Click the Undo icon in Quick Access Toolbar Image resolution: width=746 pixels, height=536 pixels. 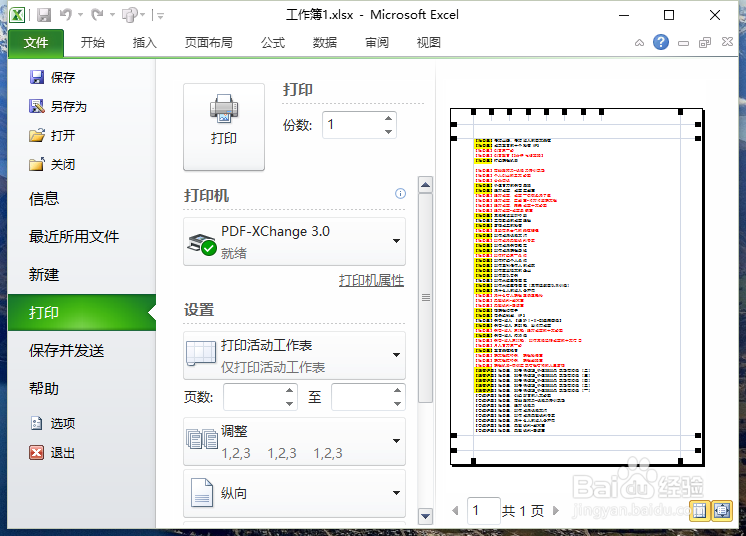66,15
